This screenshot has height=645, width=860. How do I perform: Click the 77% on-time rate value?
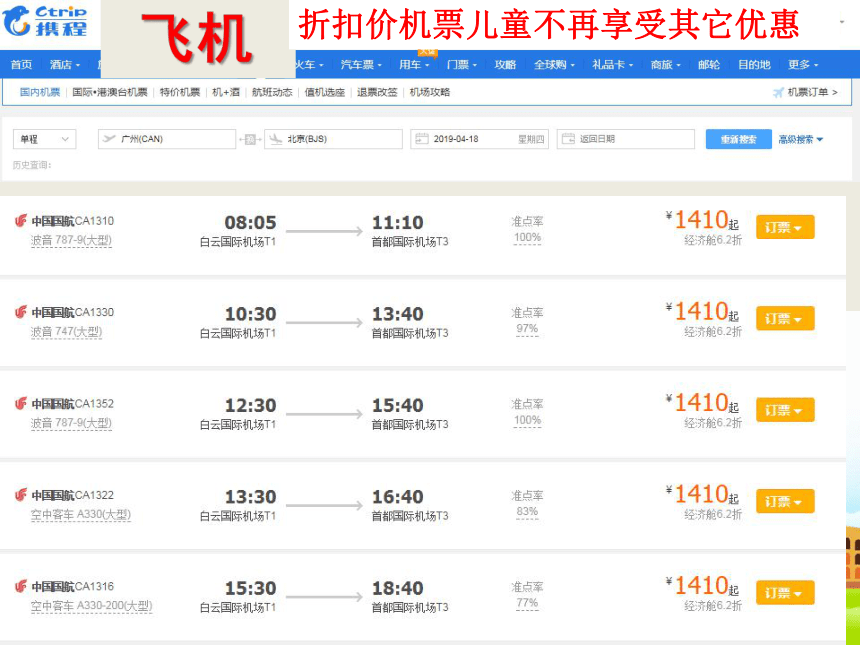pyautogui.click(x=527, y=603)
